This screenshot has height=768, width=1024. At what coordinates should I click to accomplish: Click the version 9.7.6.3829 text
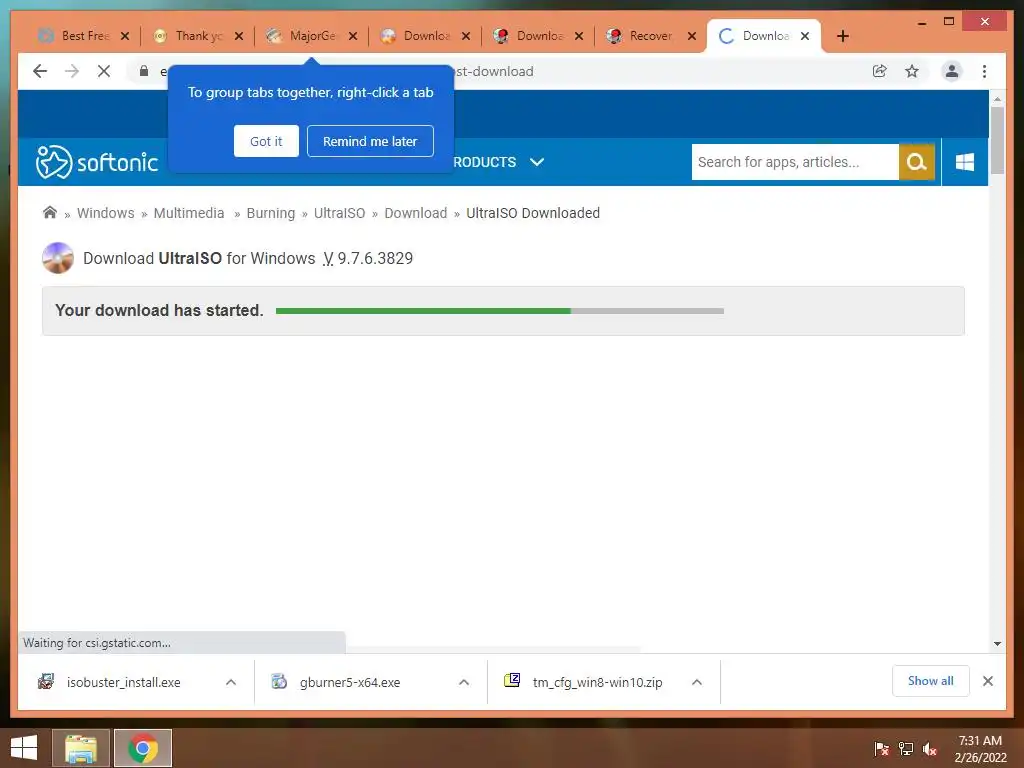tap(375, 259)
